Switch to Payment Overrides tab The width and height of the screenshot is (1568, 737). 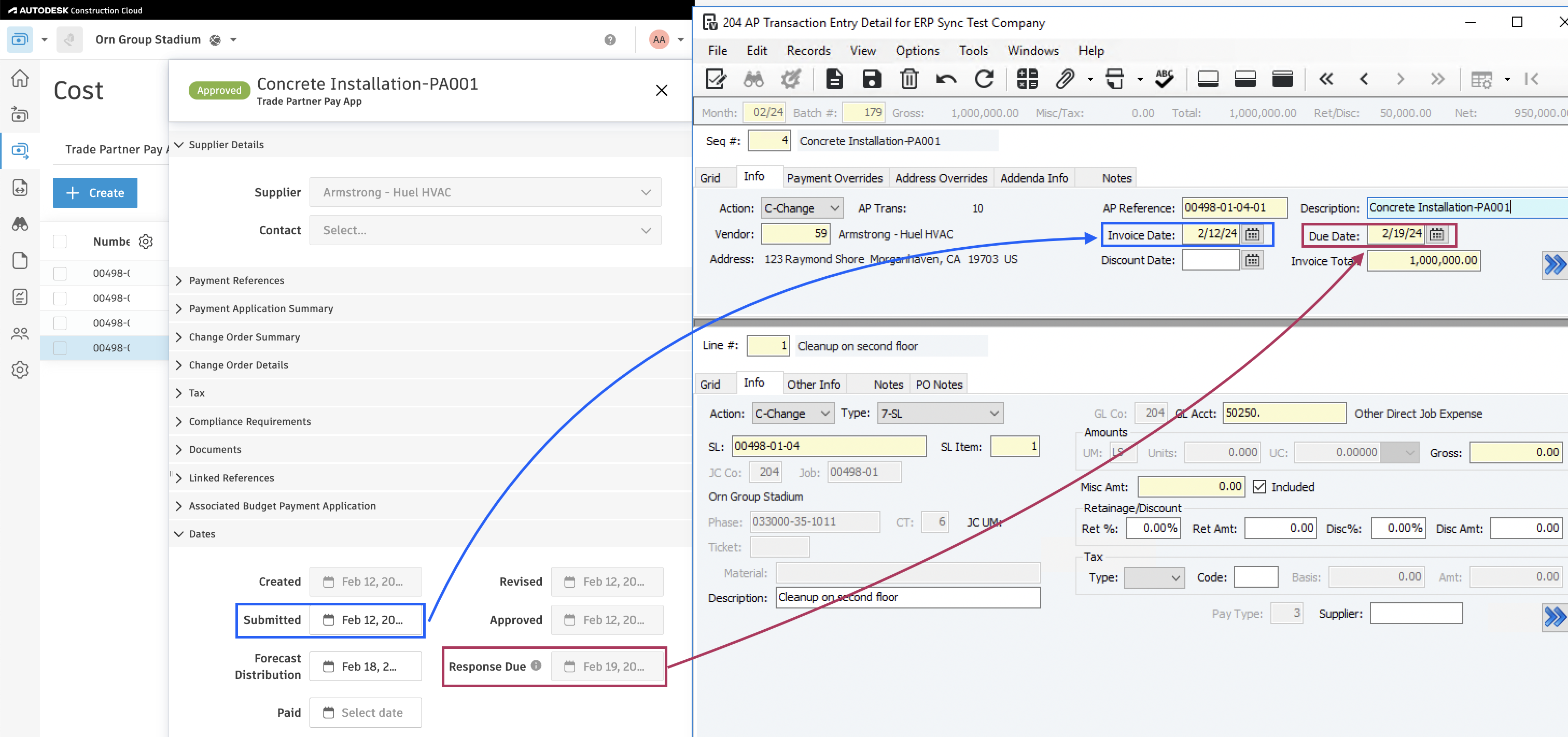834,178
